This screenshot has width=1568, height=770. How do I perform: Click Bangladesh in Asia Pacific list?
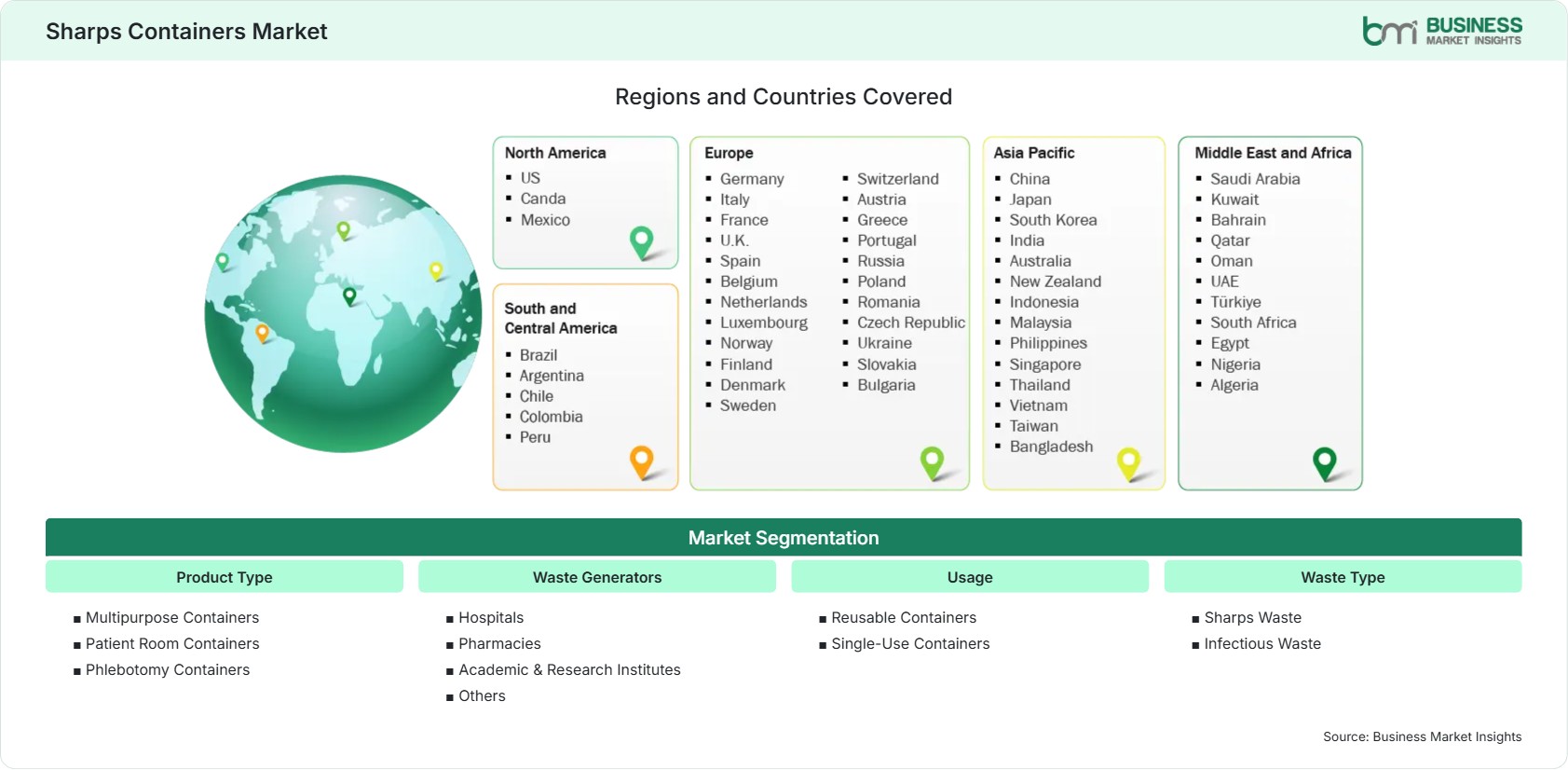pos(1051,447)
